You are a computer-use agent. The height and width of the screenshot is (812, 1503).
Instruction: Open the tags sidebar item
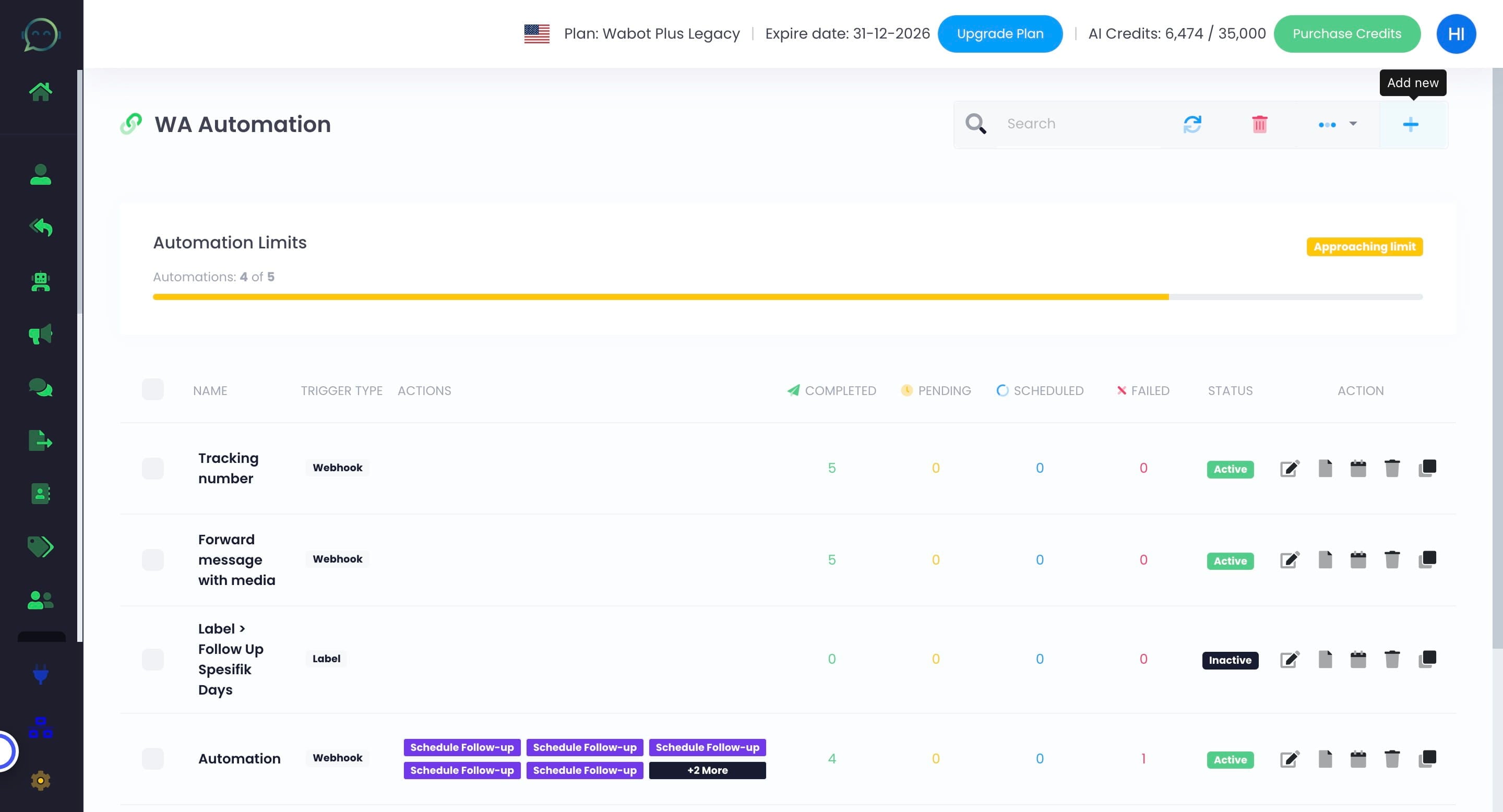[40, 546]
